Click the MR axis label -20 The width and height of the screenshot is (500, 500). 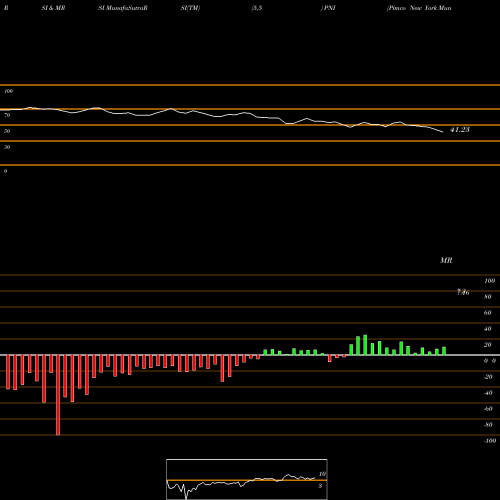[488, 377]
